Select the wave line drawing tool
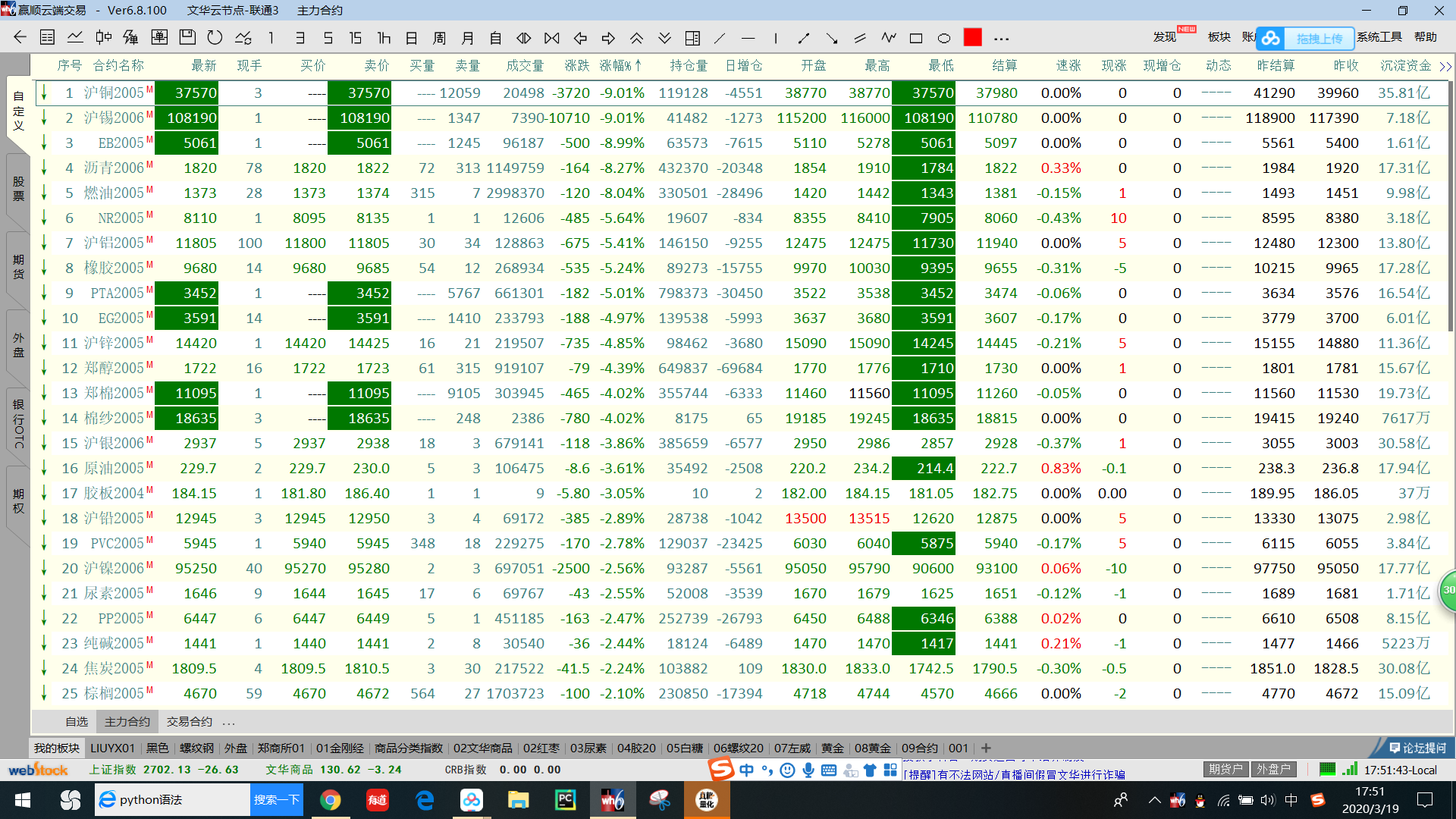The image size is (1456, 819). click(888, 37)
